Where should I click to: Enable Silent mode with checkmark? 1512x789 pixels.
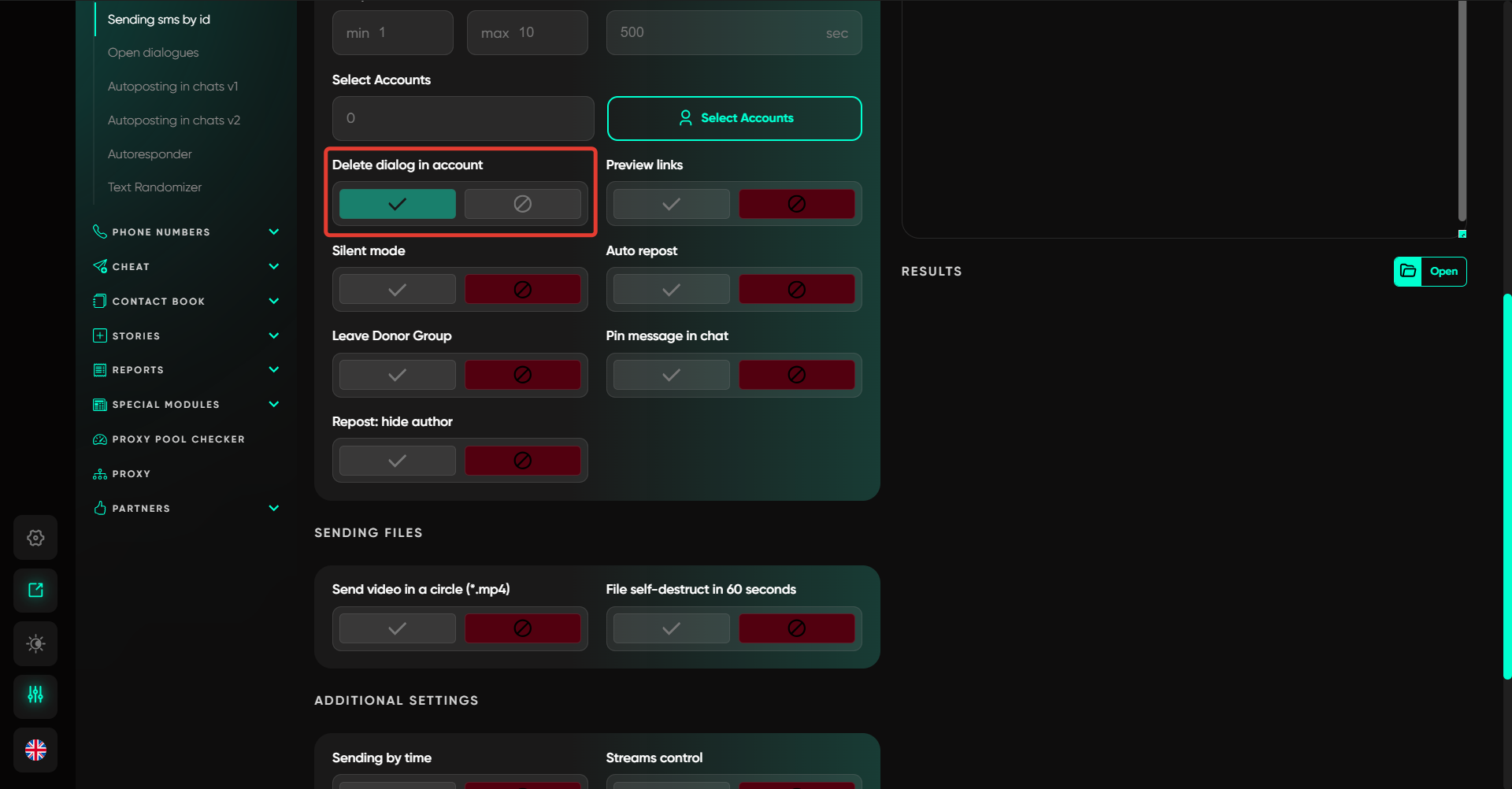[x=397, y=290]
